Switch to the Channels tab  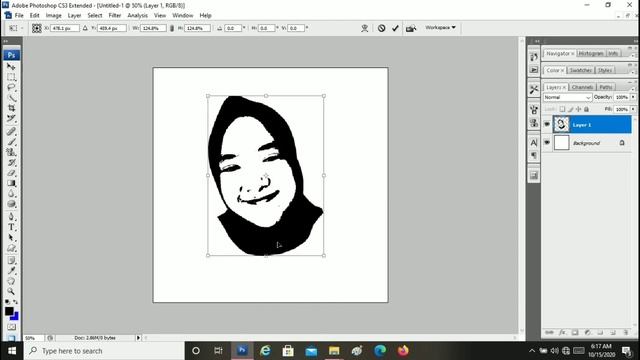point(582,87)
